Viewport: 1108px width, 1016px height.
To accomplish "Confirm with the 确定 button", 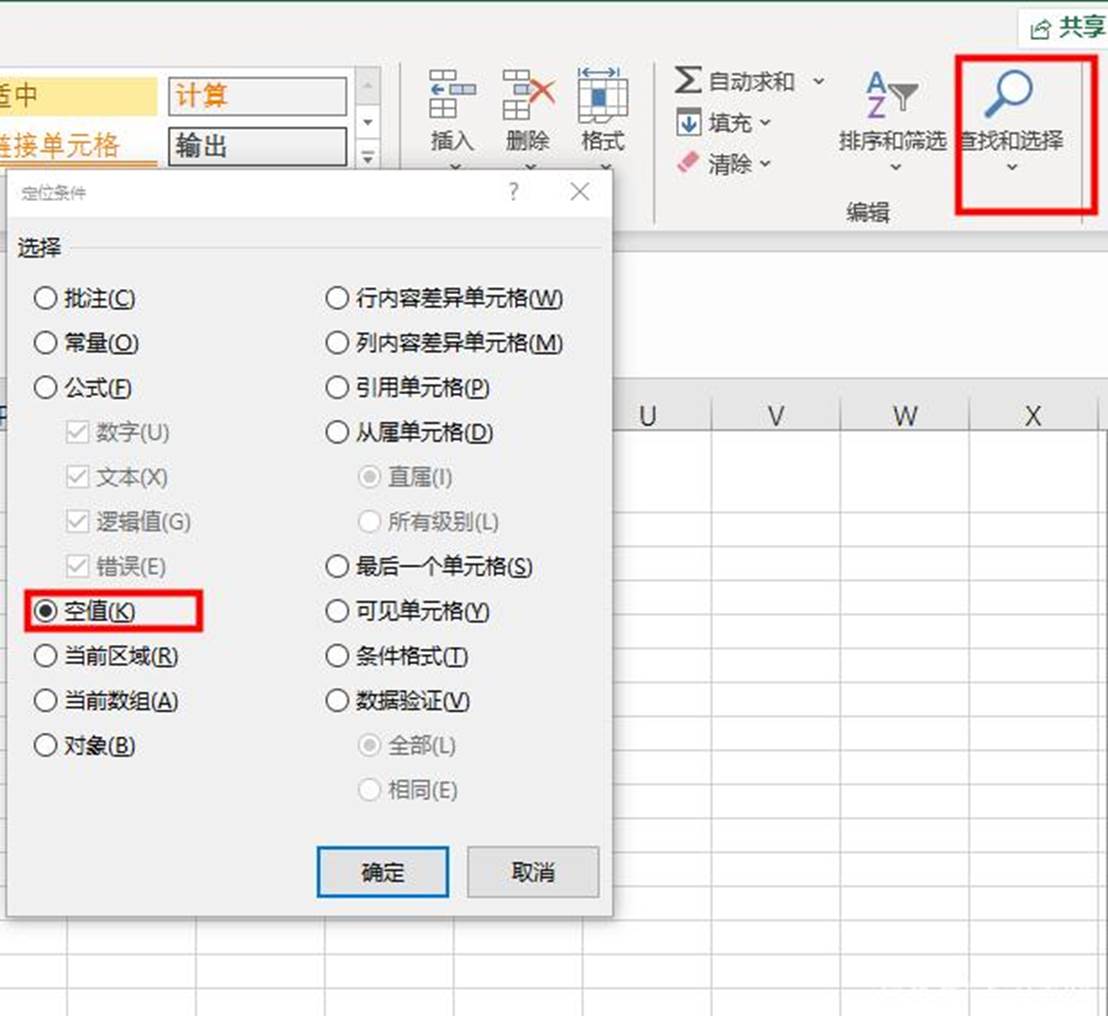I will tap(382, 872).
